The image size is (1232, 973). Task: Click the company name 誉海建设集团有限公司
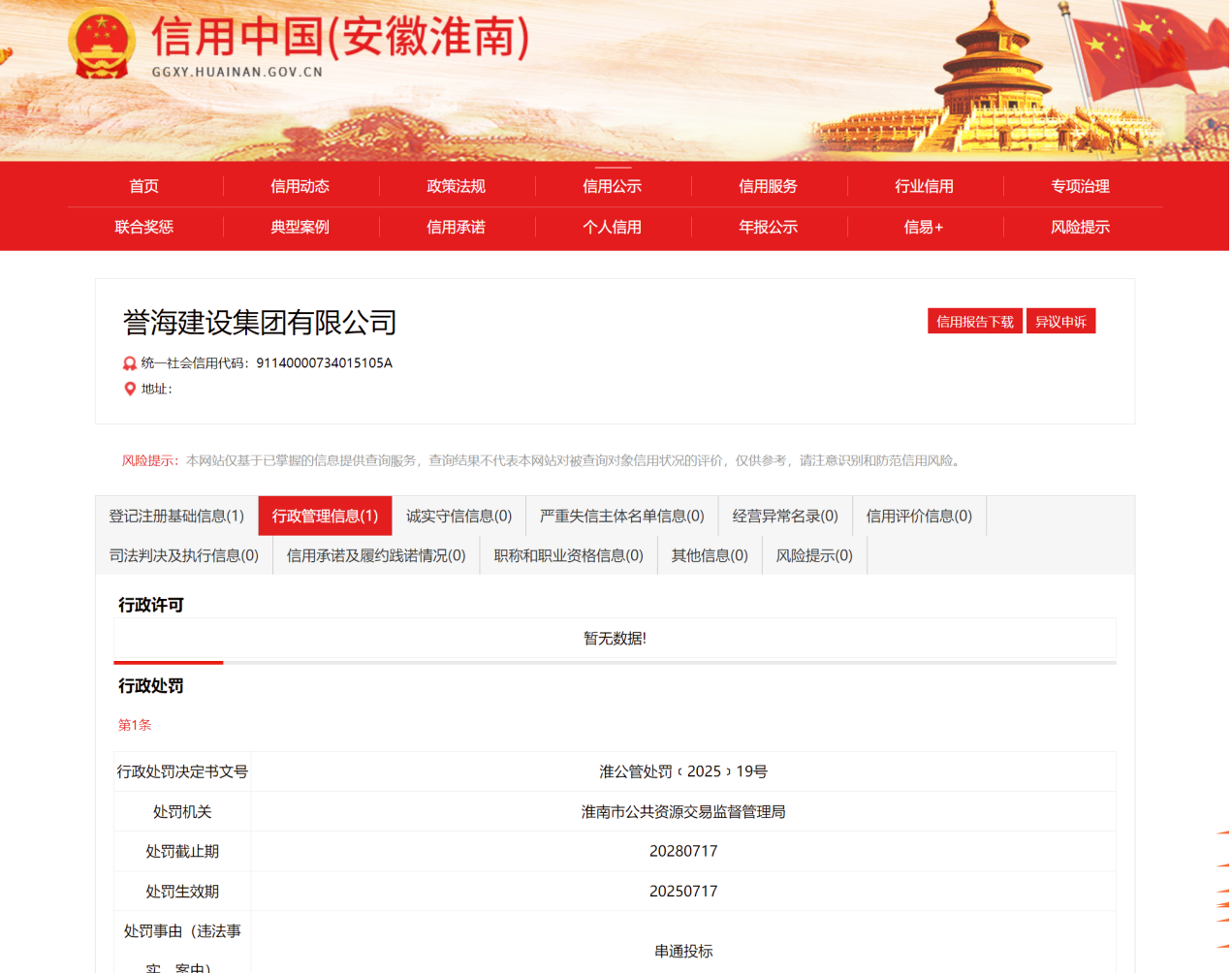(260, 323)
